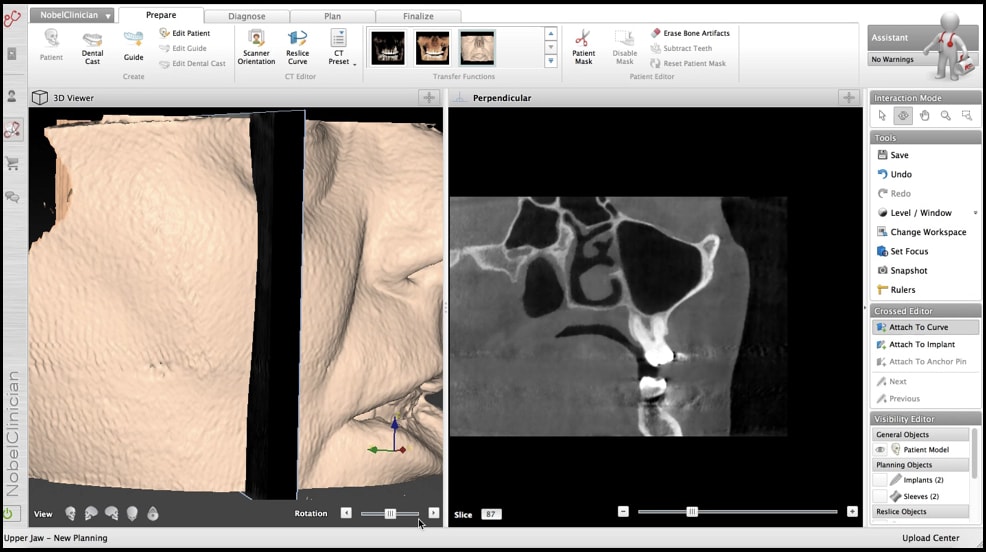Viewport: 986px width, 552px height.
Task: Expand the transfer functions gallery bottom arrow
Action: (551, 61)
